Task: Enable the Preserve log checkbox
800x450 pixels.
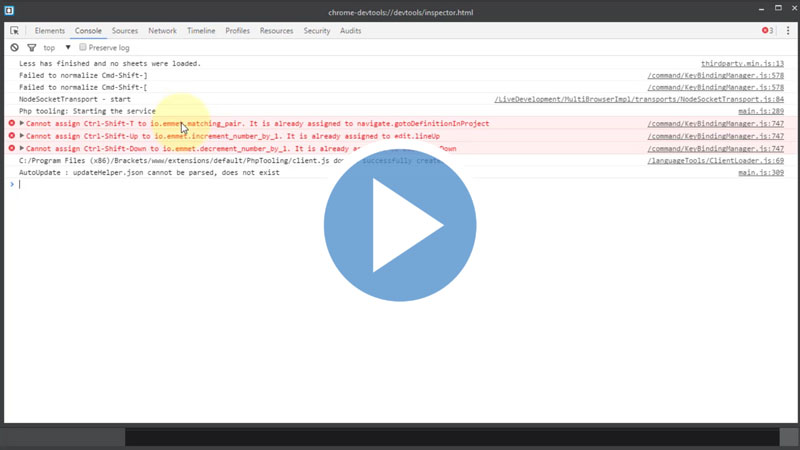Action: (83, 47)
